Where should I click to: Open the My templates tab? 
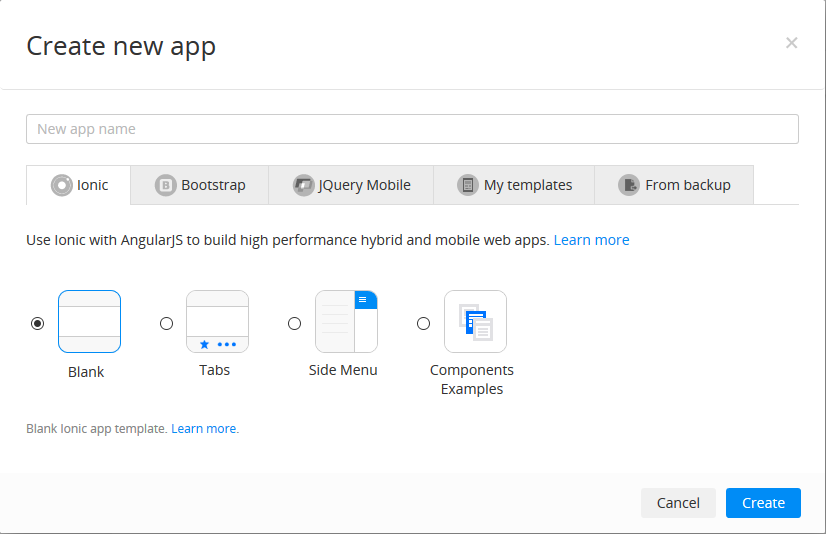(x=514, y=185)
